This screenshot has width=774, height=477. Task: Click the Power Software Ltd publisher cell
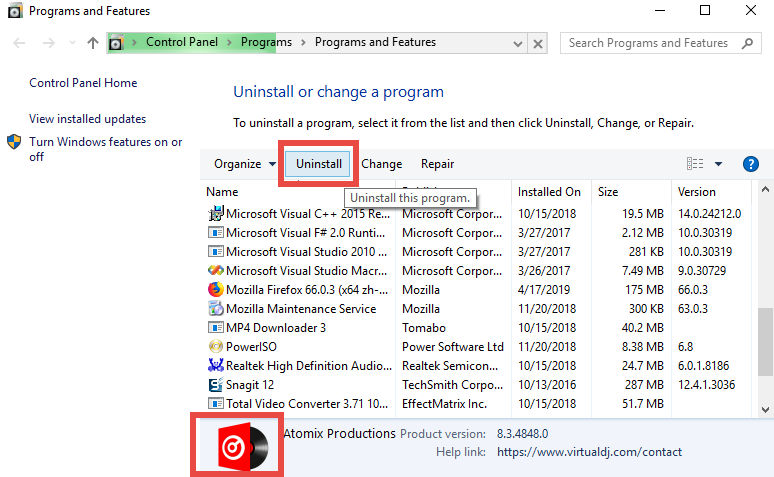453,347
